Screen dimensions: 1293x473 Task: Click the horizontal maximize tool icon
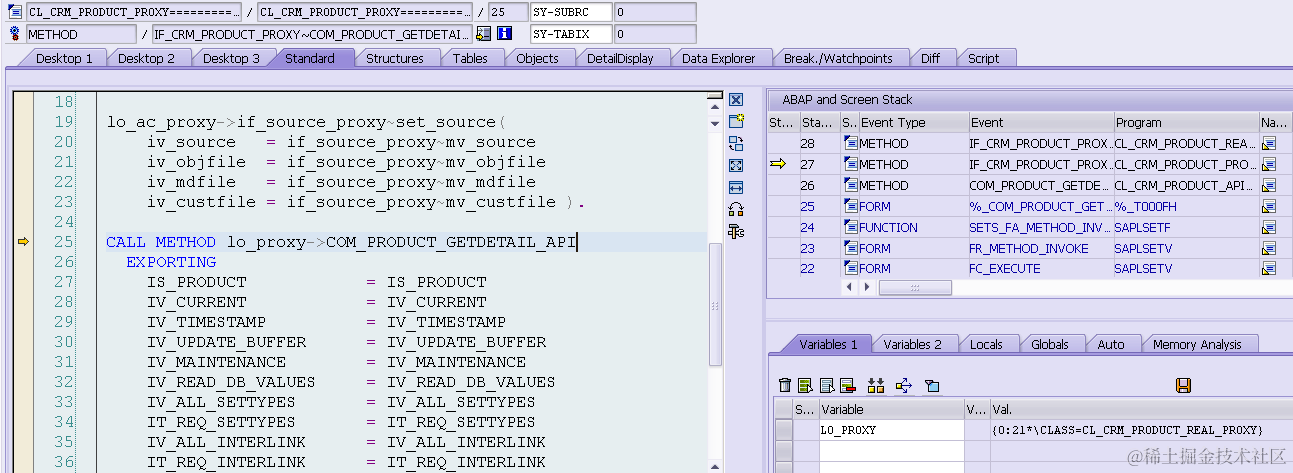[736, 187]
